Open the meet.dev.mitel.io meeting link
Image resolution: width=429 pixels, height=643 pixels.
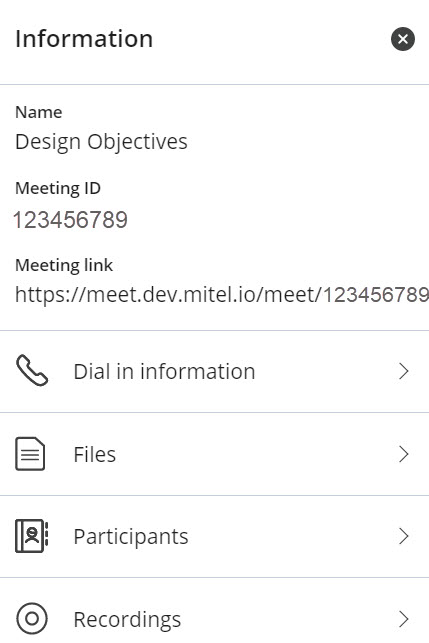point(222,294)
